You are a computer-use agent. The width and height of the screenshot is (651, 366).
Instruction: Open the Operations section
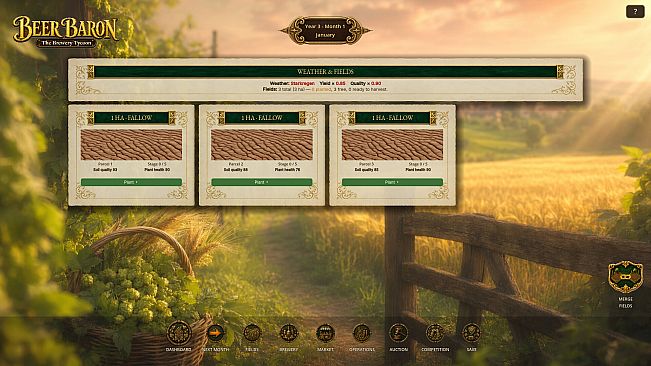pyautogui.click(x=362, y=333)
